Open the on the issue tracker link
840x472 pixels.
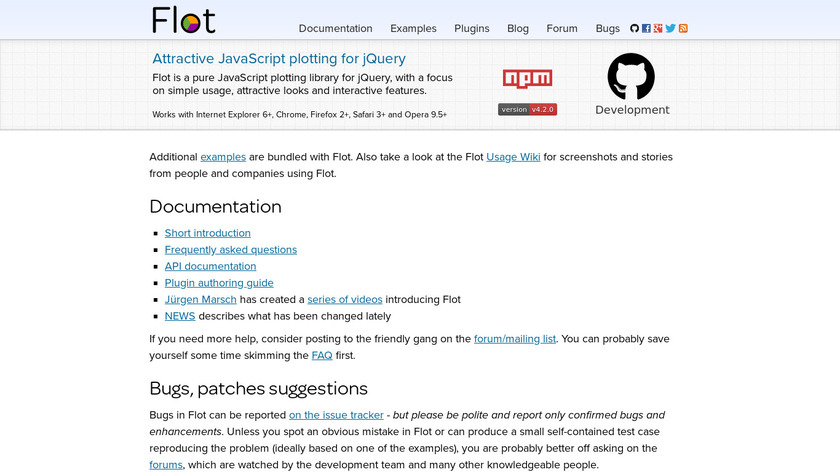tap(336, 415)
